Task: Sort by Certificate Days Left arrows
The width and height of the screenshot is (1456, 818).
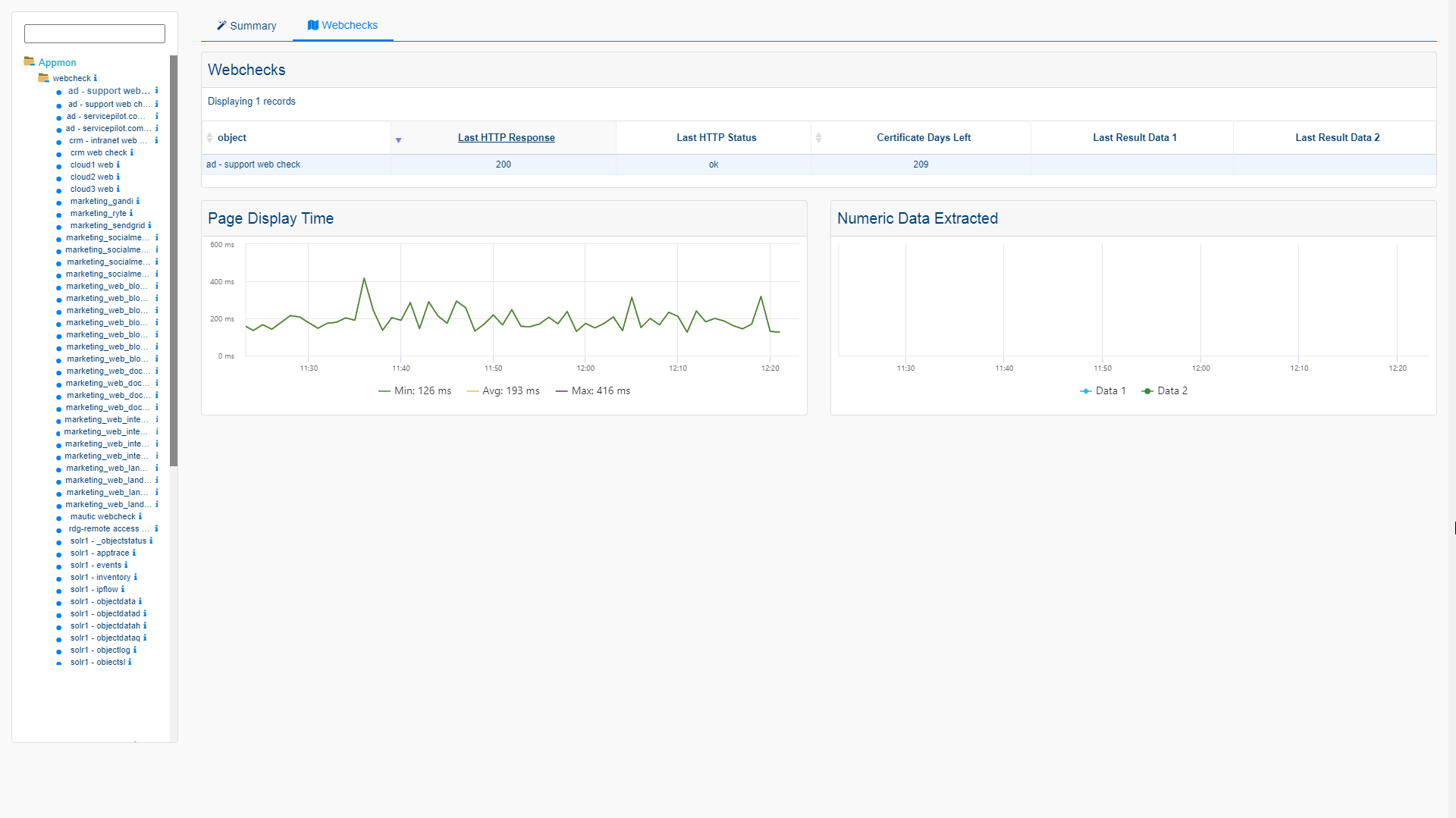Action: [x=818, y=137]
